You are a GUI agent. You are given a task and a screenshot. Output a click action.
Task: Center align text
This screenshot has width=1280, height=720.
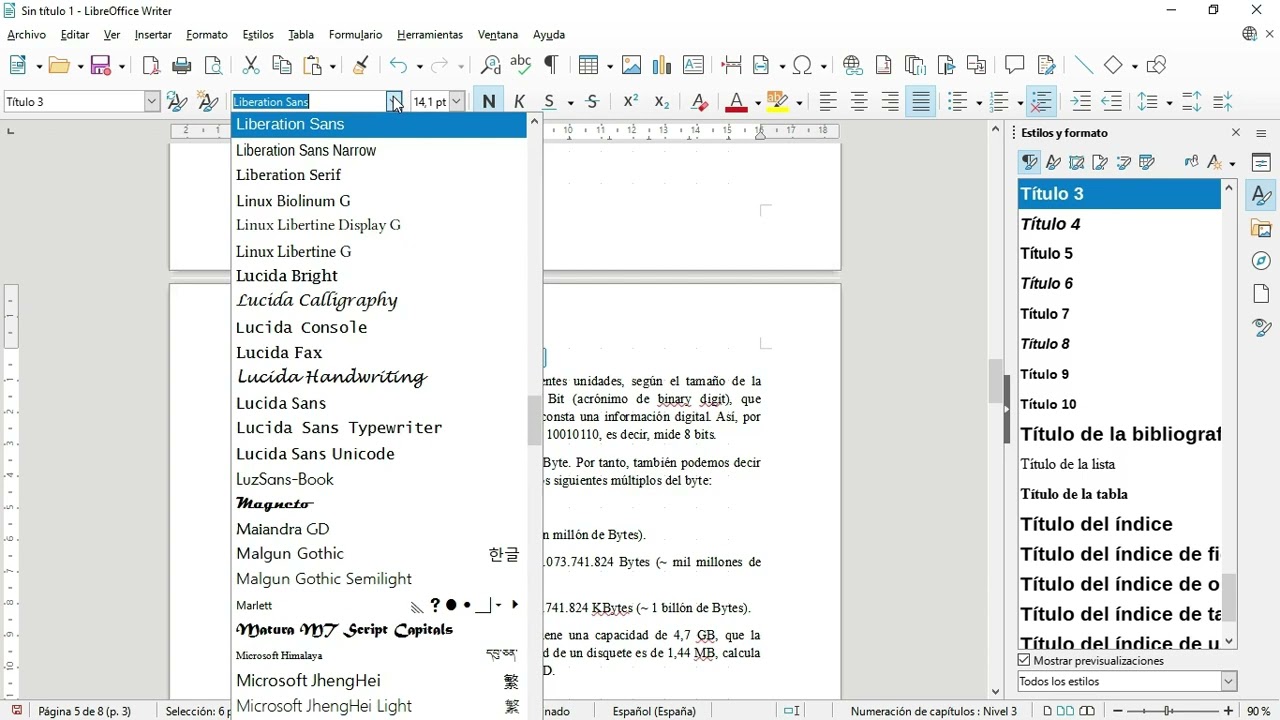tap(859, 102)
